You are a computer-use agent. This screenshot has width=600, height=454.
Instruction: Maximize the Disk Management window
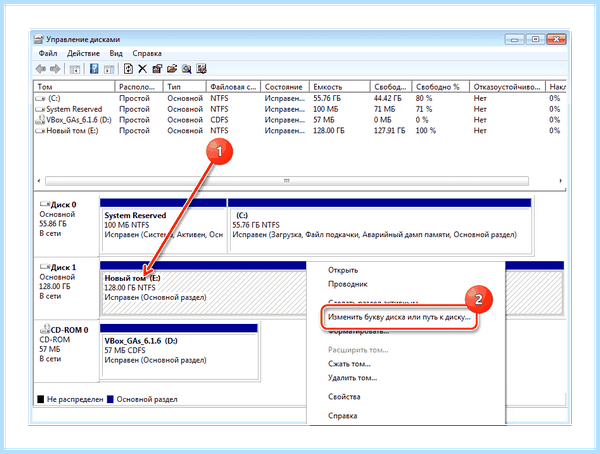(535, 39)
